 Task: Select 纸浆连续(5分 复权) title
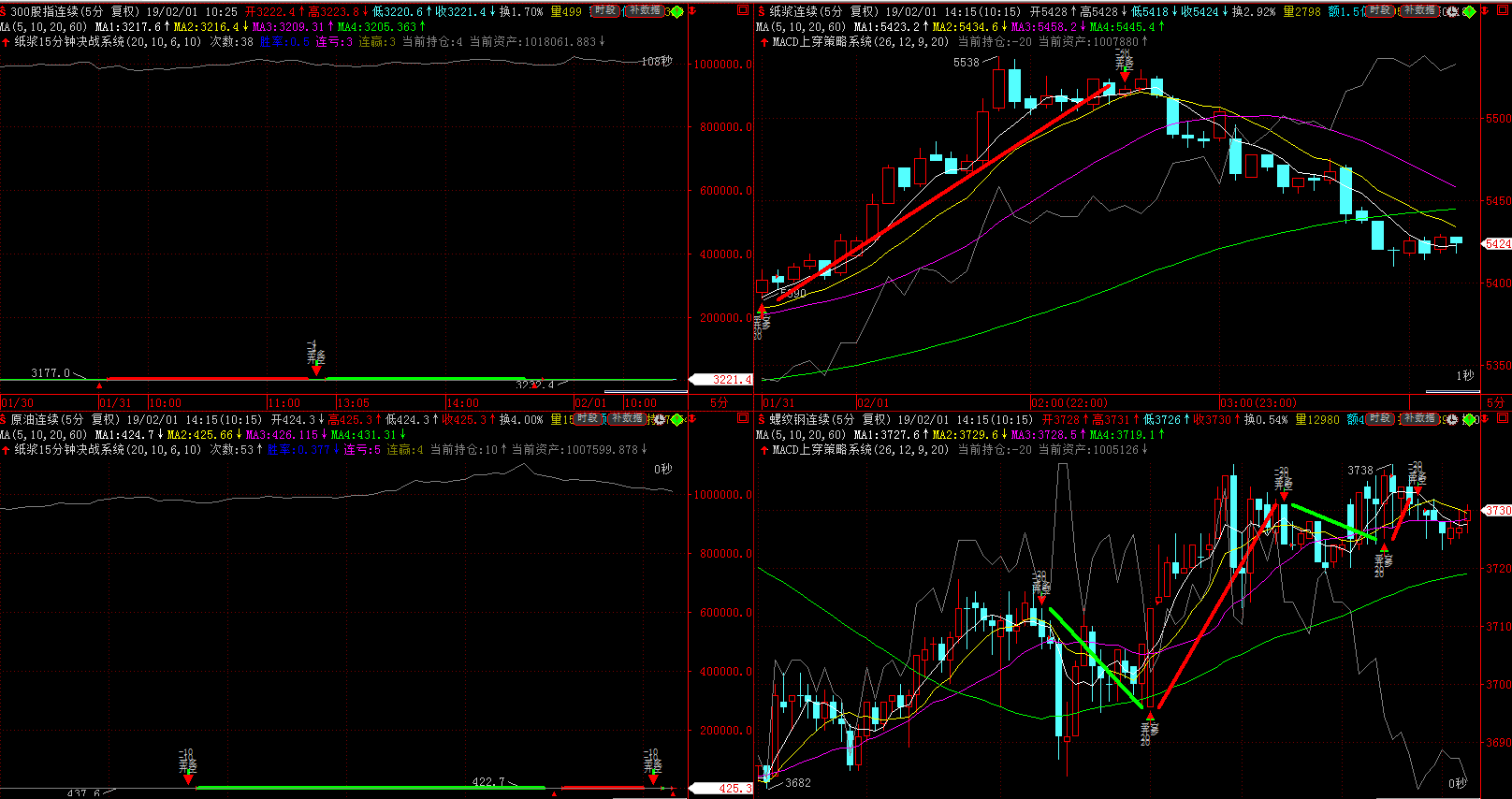[823, 11]
